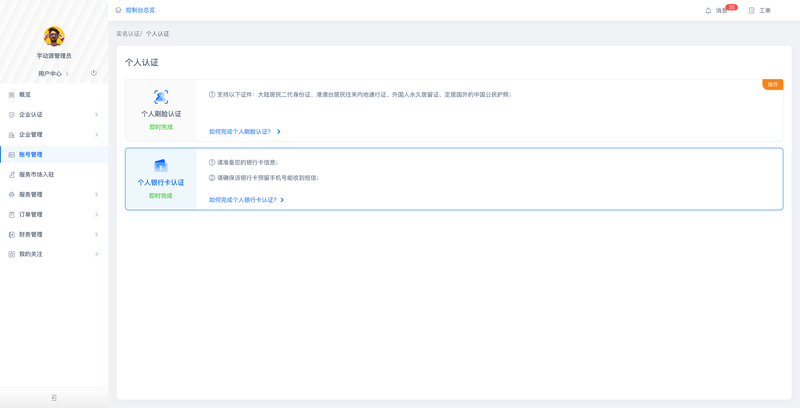The image size is (800, 408).
Task: Click the 宇动源管理员 username
Action: point(54,56)
